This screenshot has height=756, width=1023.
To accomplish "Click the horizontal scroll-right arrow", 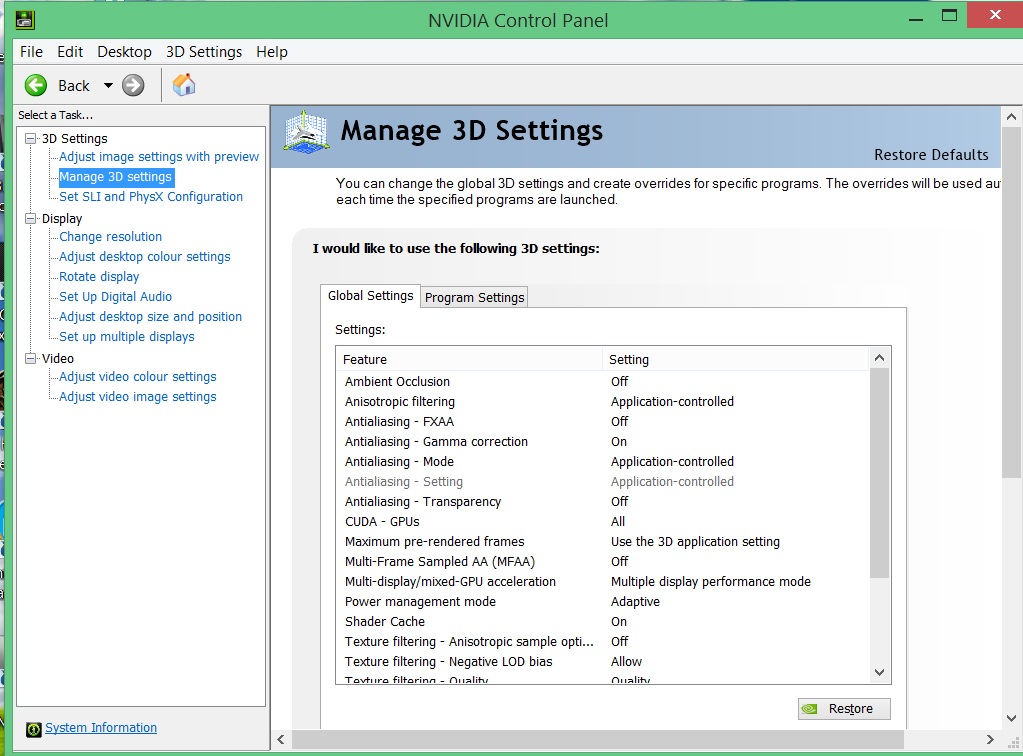I will pos(990,740).
